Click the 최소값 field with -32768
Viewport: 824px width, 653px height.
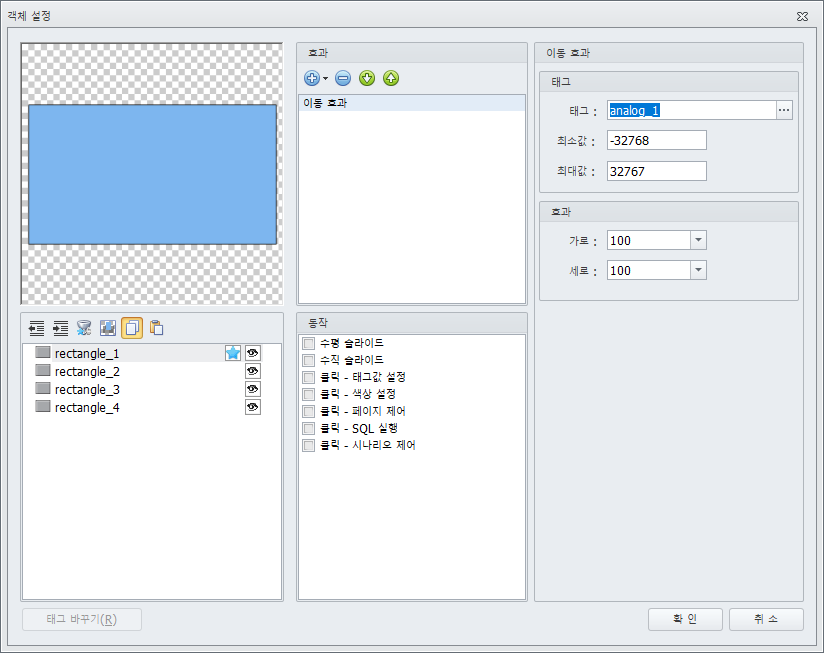tap(656, 140)
